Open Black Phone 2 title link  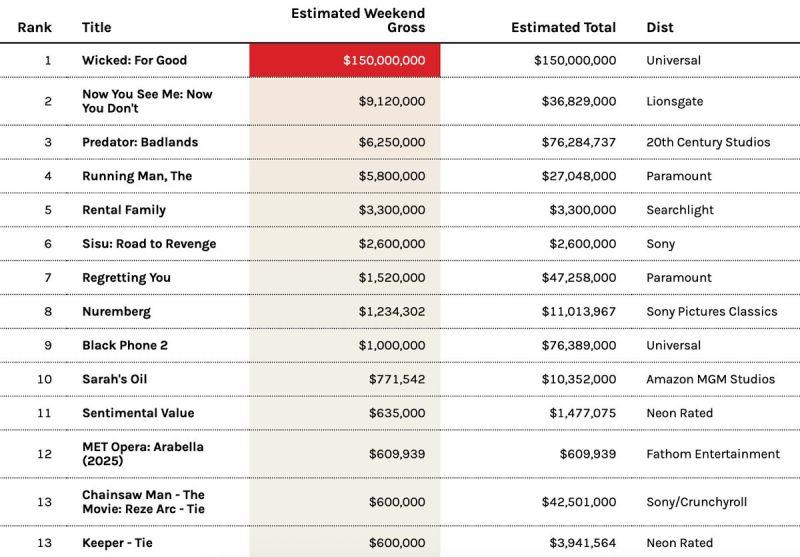[x=125, y=346]
